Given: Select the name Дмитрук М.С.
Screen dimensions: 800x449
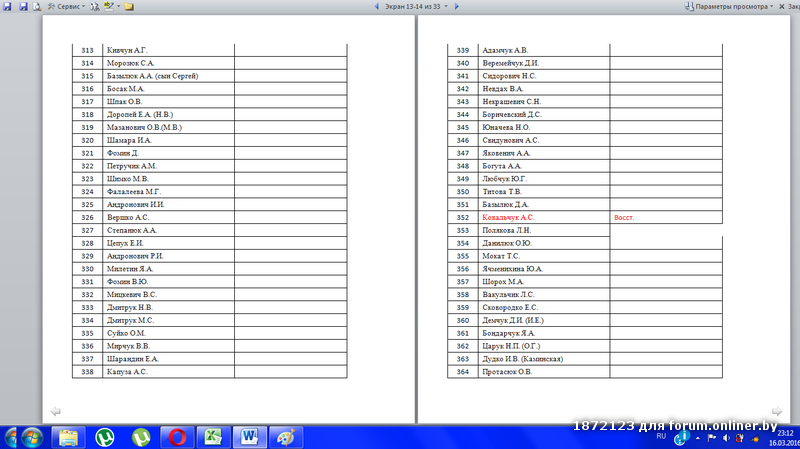Looking at the screenshot, I should coord(130,320).
